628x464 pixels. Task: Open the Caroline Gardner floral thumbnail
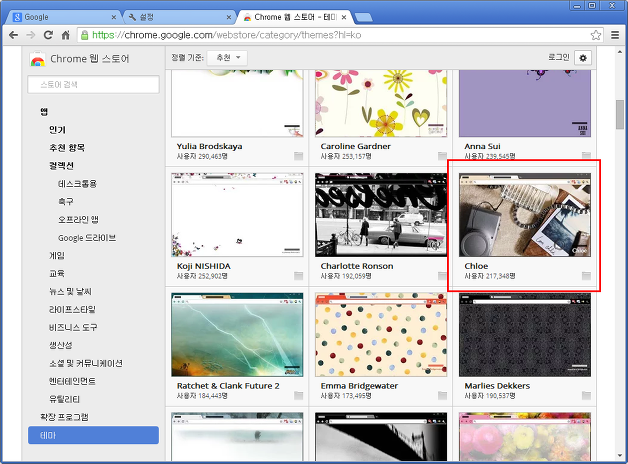coord(381,104)
